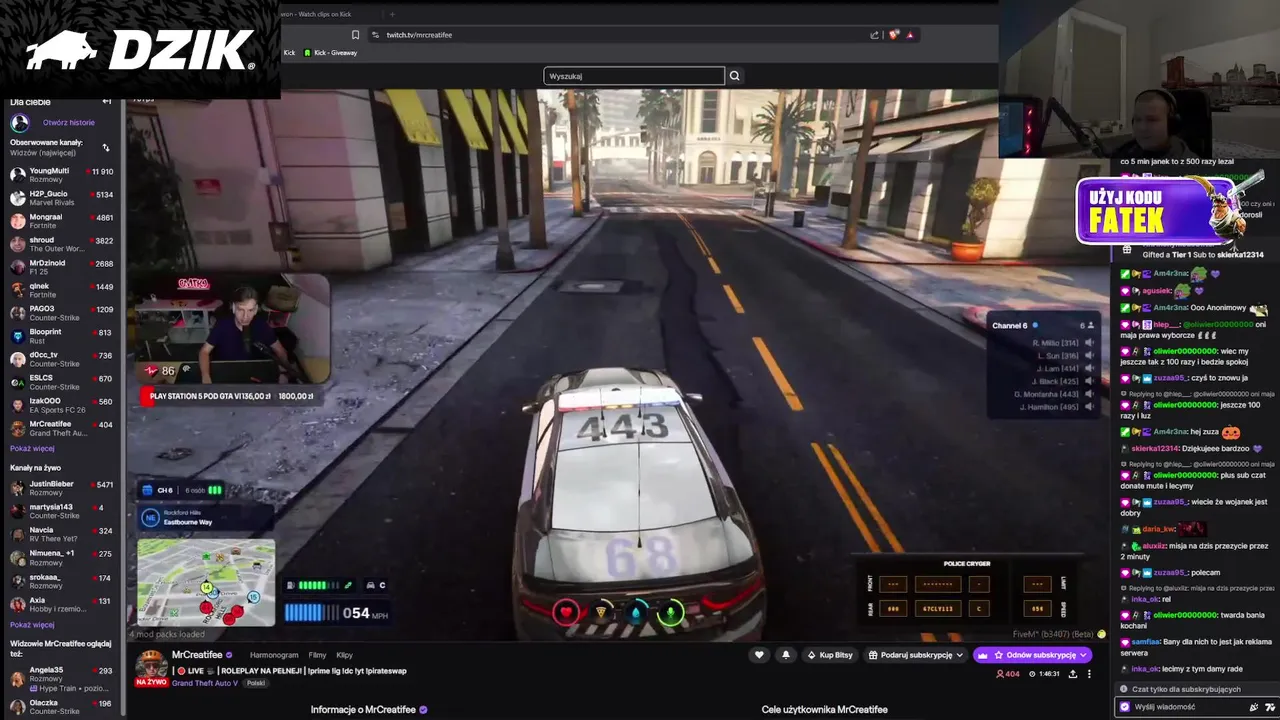
Task: Open the three-dot more options menu
Action: click(1089, 674)
